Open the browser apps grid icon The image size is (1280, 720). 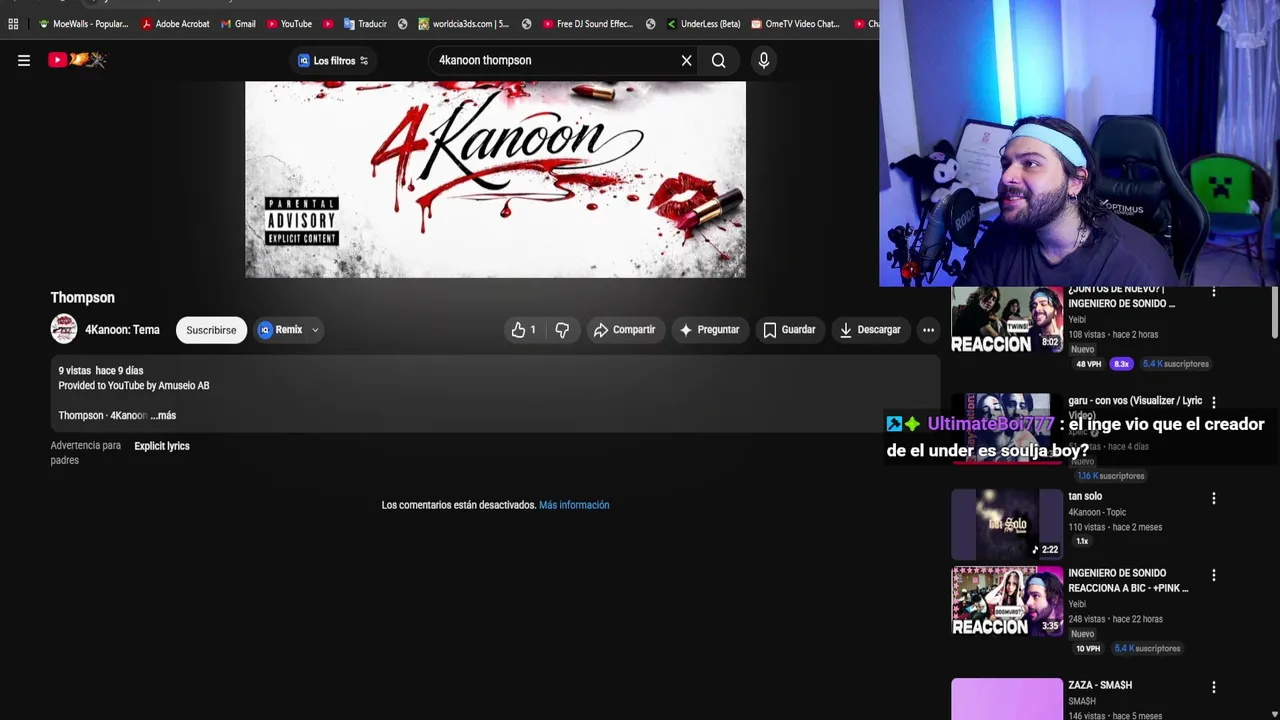tap(13, 24)
